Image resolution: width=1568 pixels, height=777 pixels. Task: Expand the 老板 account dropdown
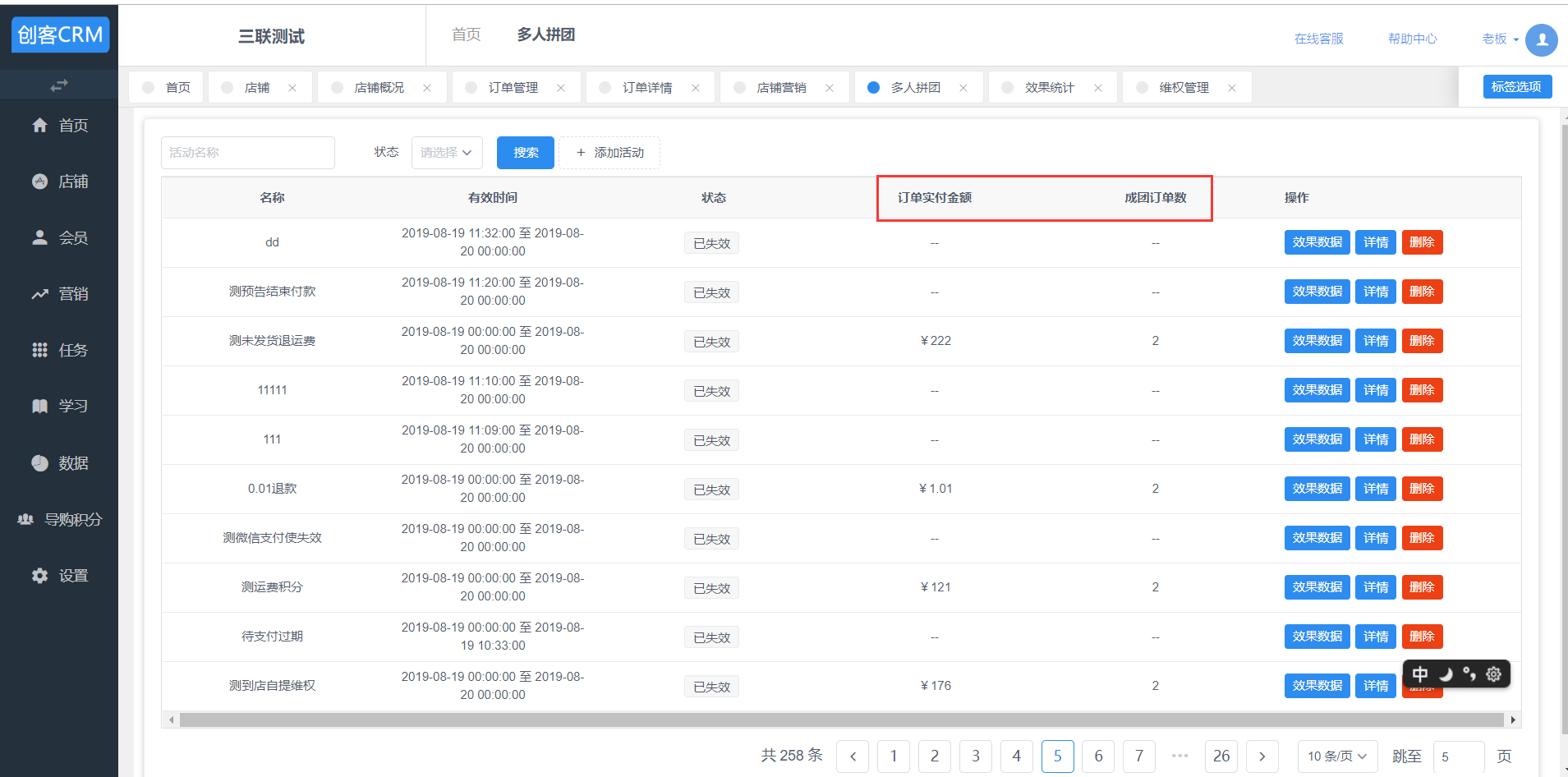(x=1500, y=39)
